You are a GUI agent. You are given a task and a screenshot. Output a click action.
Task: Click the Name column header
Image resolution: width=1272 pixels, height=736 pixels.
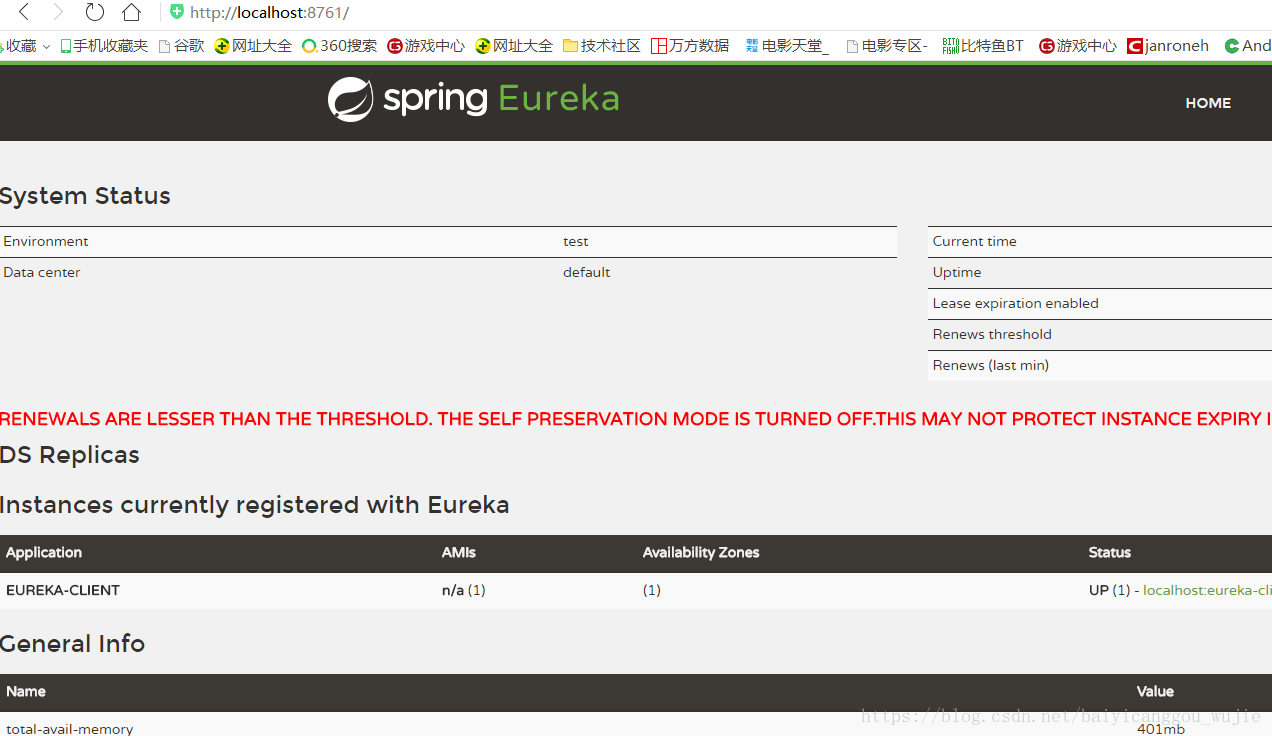(x=26, y=691)
